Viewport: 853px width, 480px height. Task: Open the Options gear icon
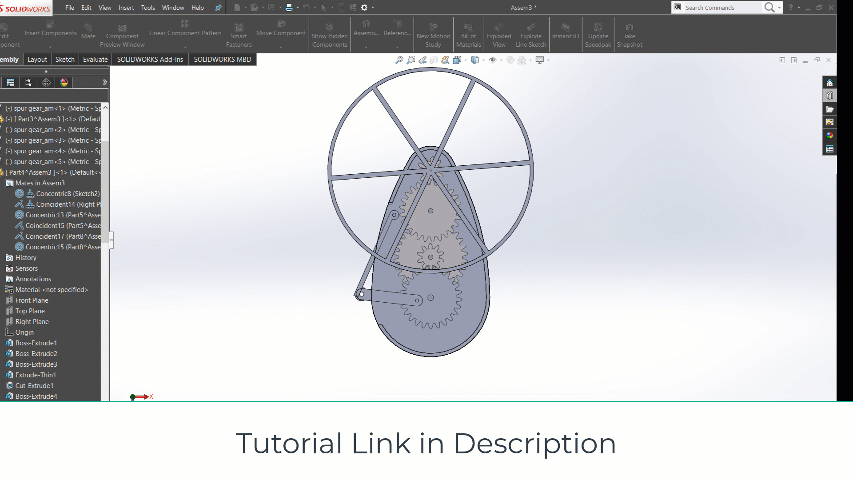pos(364,8)
